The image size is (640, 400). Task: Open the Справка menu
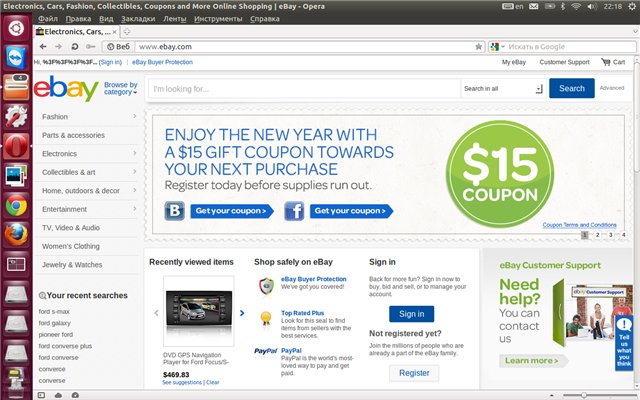click(x=264, y=19)
